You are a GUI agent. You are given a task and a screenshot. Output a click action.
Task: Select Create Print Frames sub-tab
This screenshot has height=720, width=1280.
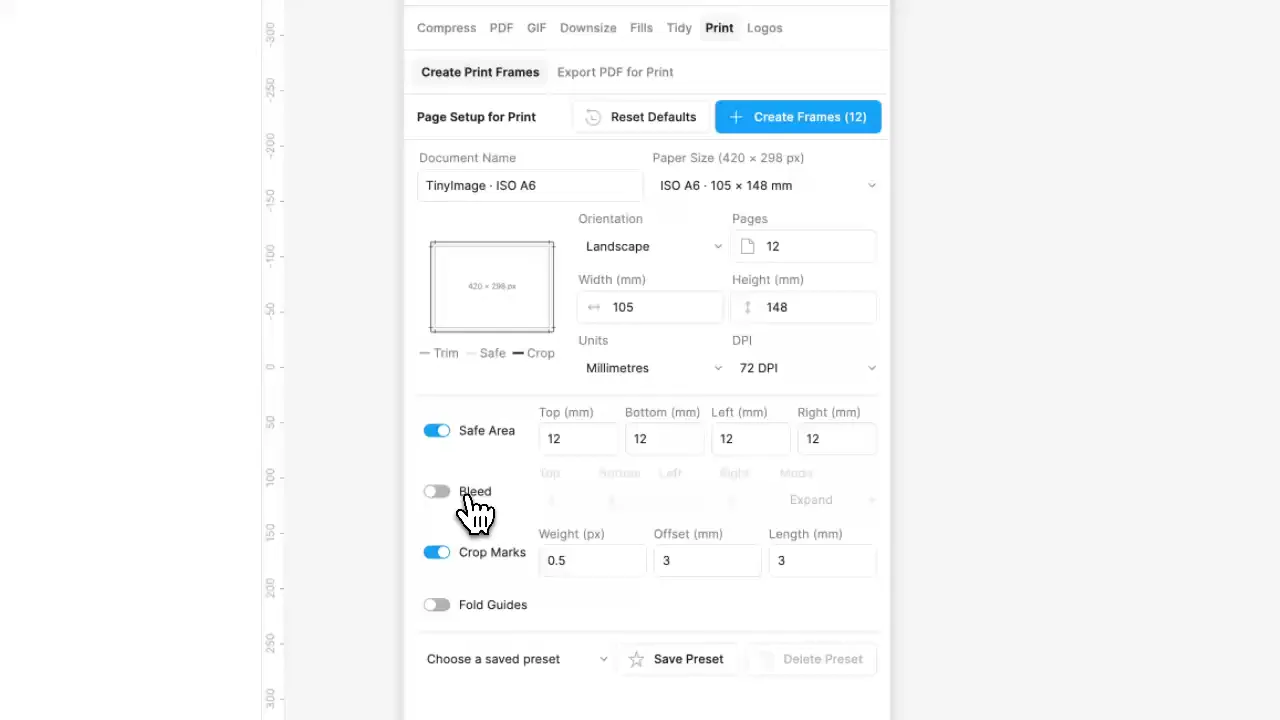coord(480,72)
